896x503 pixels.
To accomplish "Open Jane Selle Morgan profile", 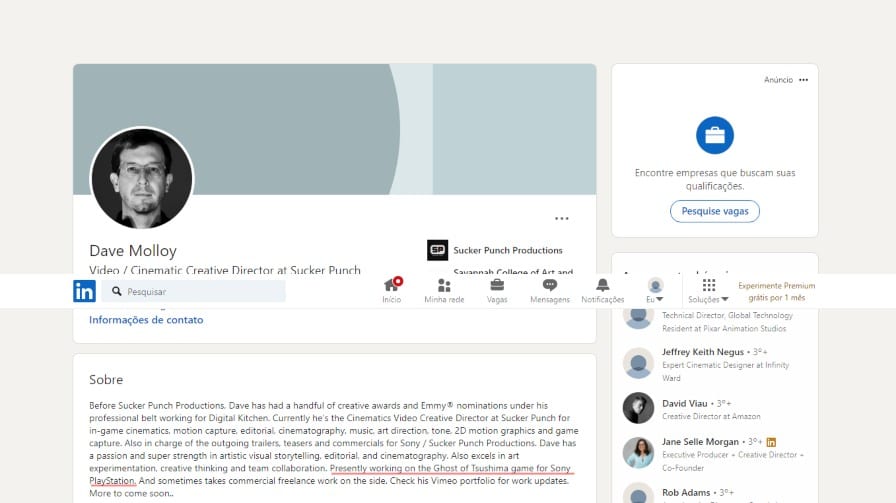I will (701, 442).
